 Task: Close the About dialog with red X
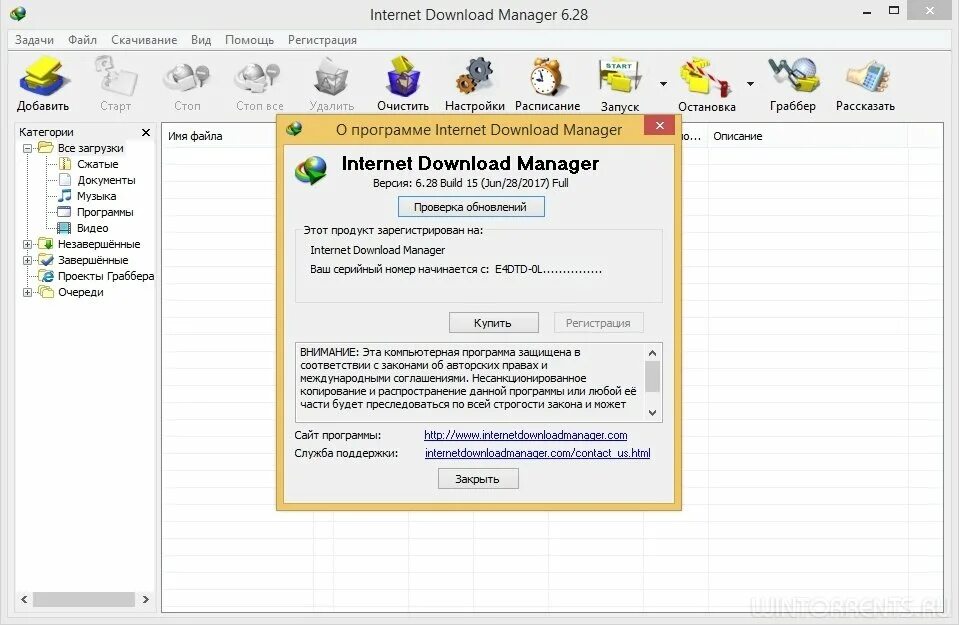659,125
